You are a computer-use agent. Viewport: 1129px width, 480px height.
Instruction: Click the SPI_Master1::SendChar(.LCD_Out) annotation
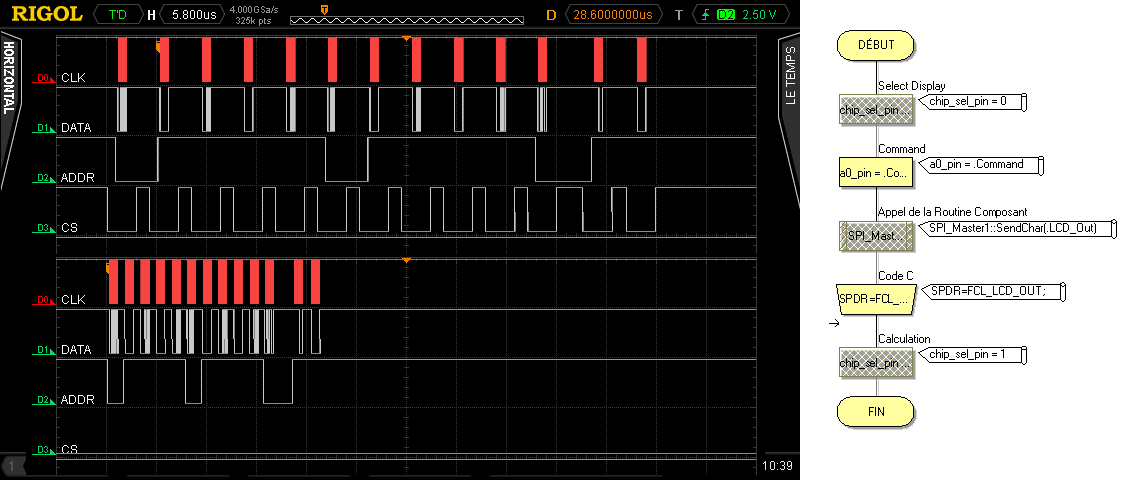click(1017, 228)
